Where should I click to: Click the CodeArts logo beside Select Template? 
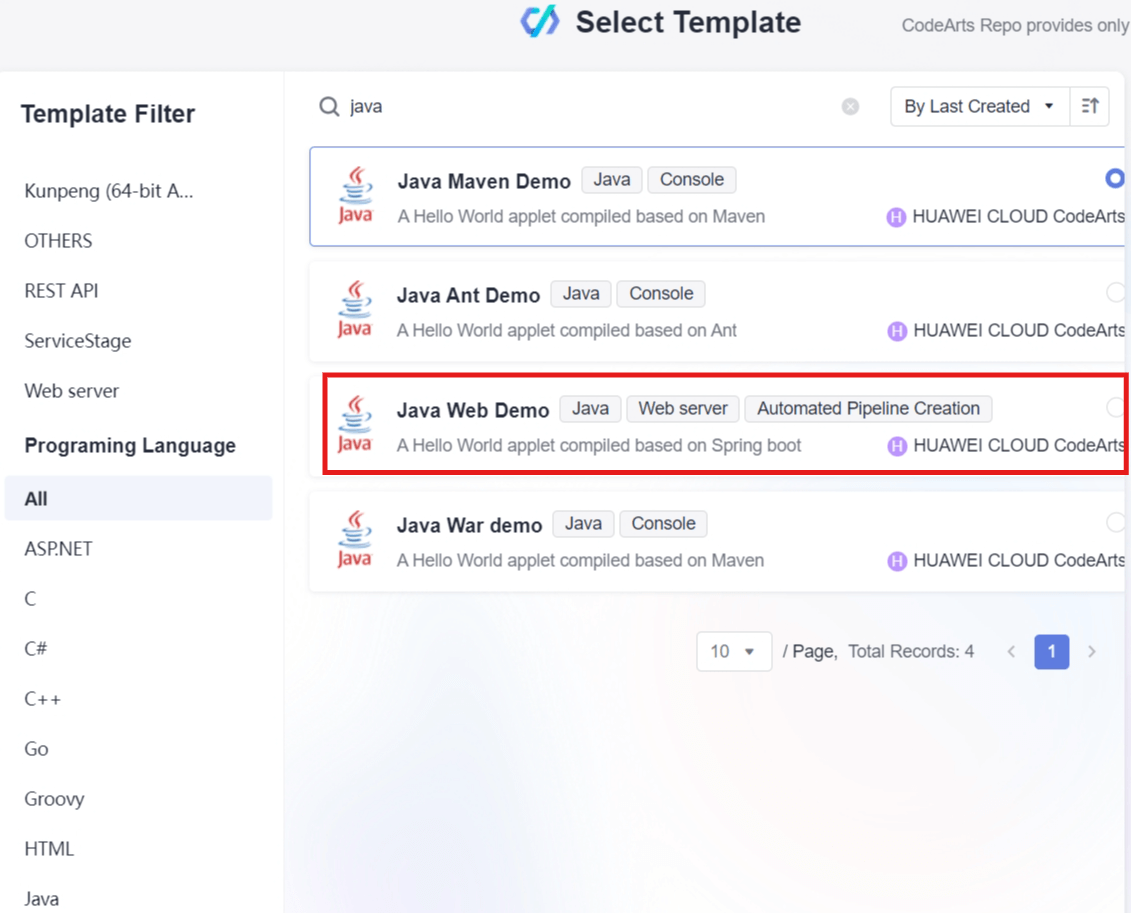coord(539,22)
